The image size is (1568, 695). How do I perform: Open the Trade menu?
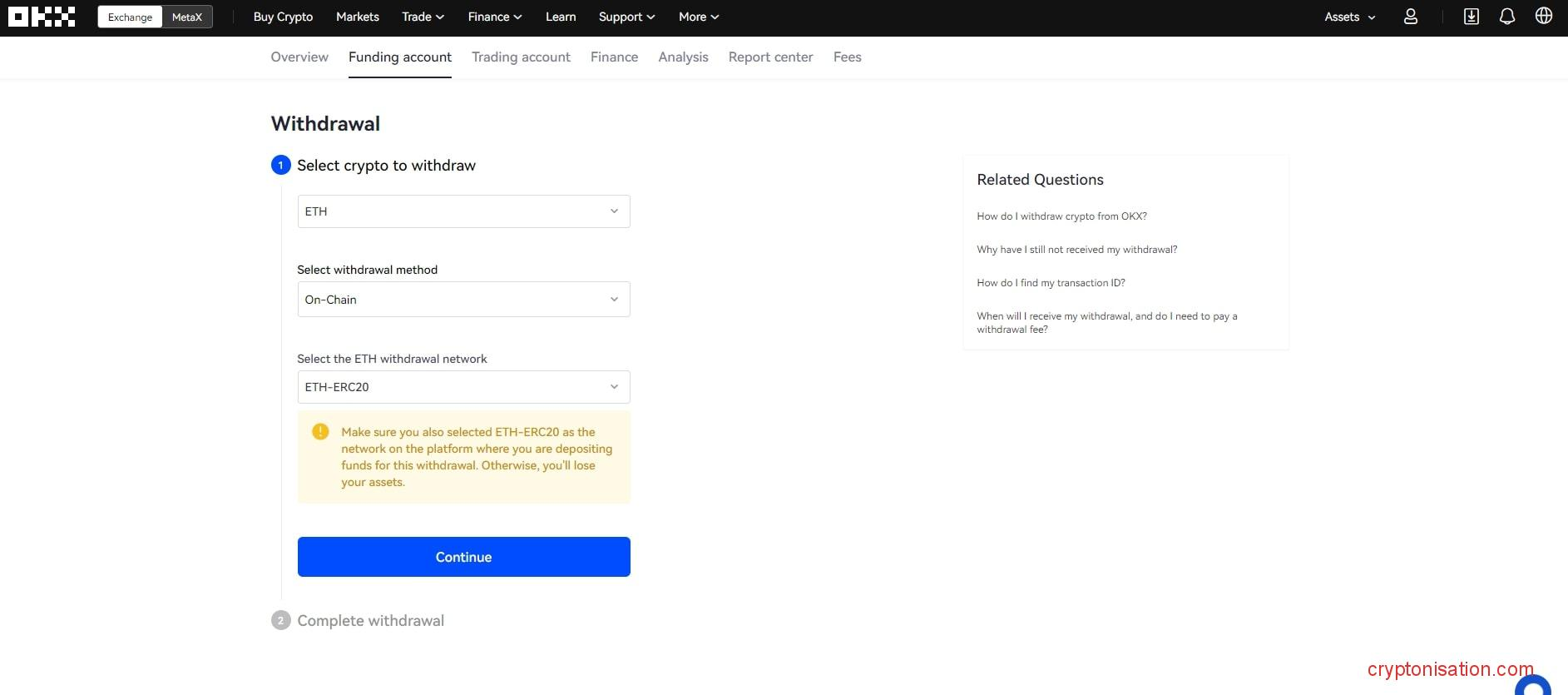pyautogui.click(x=423, y=17)
